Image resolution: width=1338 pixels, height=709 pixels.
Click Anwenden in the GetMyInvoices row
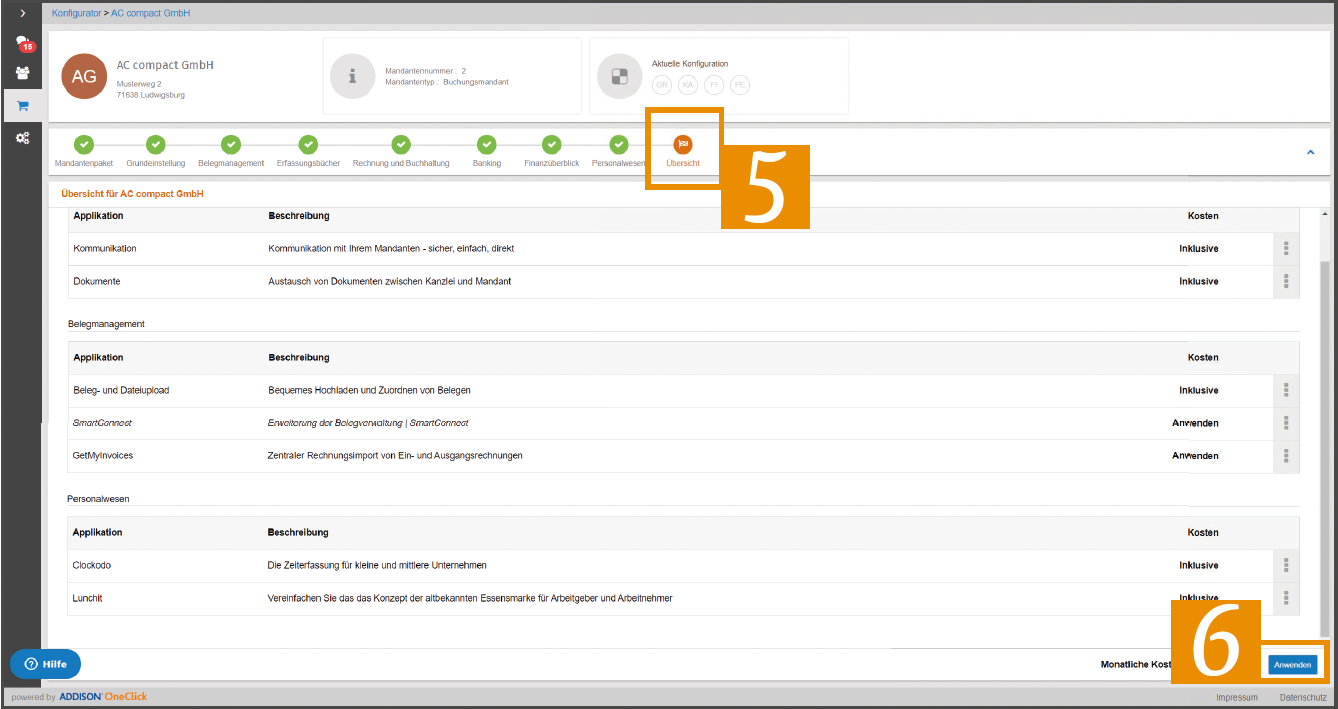coord(1195,455)
